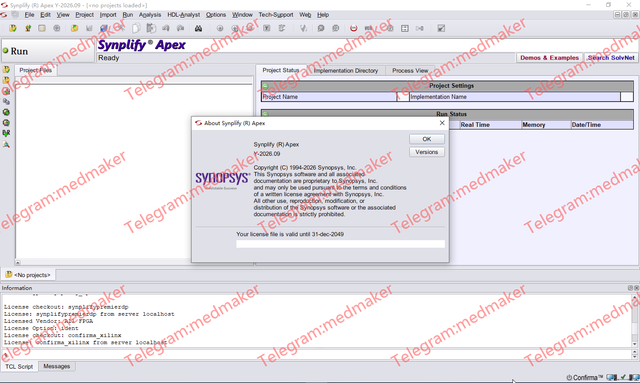Open the Tech-Support menu

point(276,15)
